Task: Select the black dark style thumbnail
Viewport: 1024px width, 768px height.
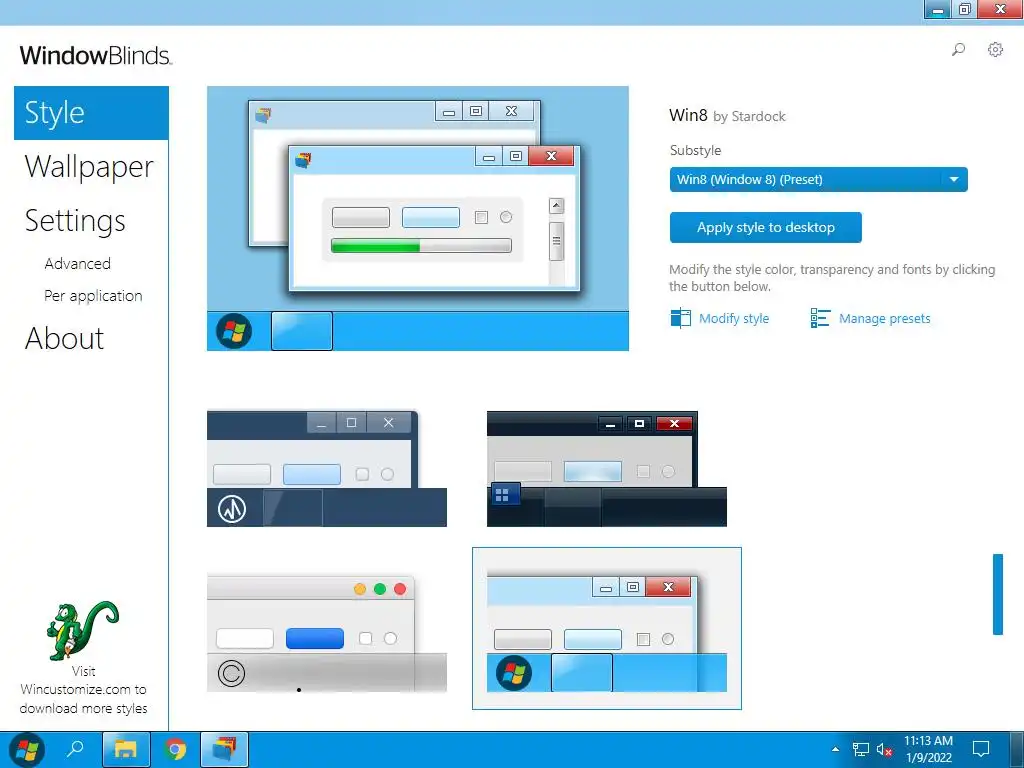Action: pos(607,468)
